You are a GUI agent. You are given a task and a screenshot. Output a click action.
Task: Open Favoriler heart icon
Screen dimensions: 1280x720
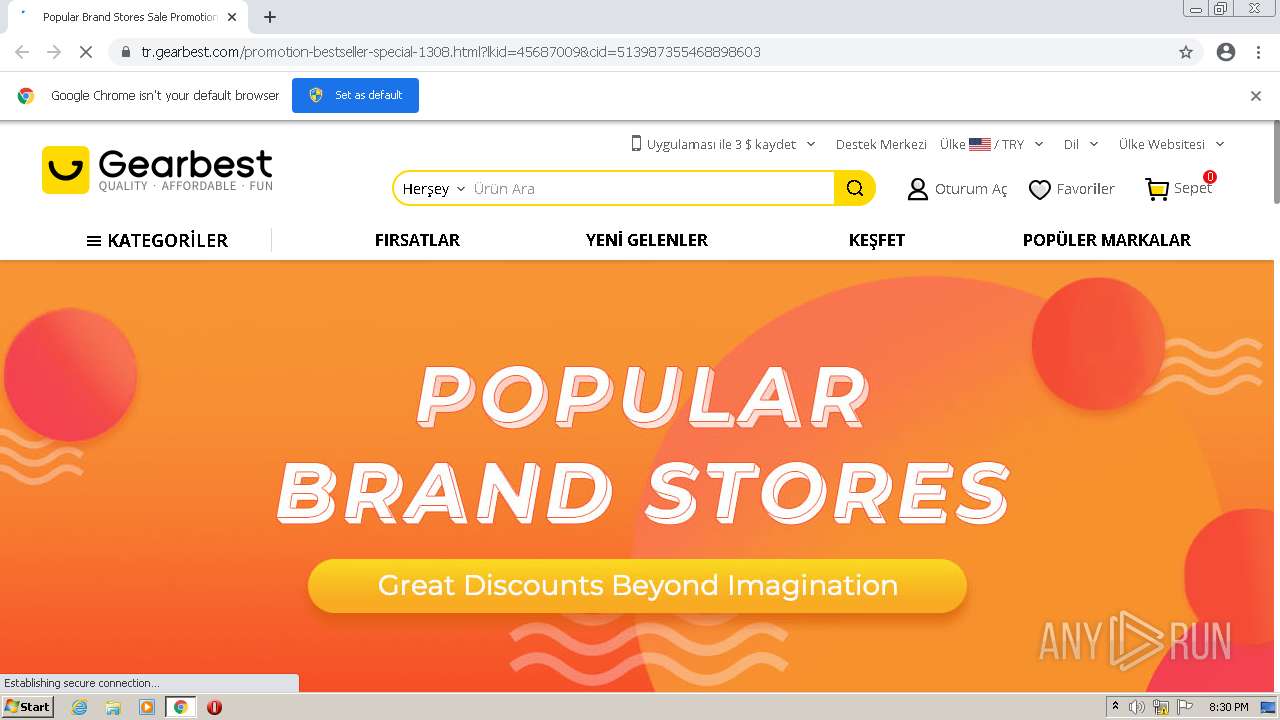click(x=1040, y=189)
